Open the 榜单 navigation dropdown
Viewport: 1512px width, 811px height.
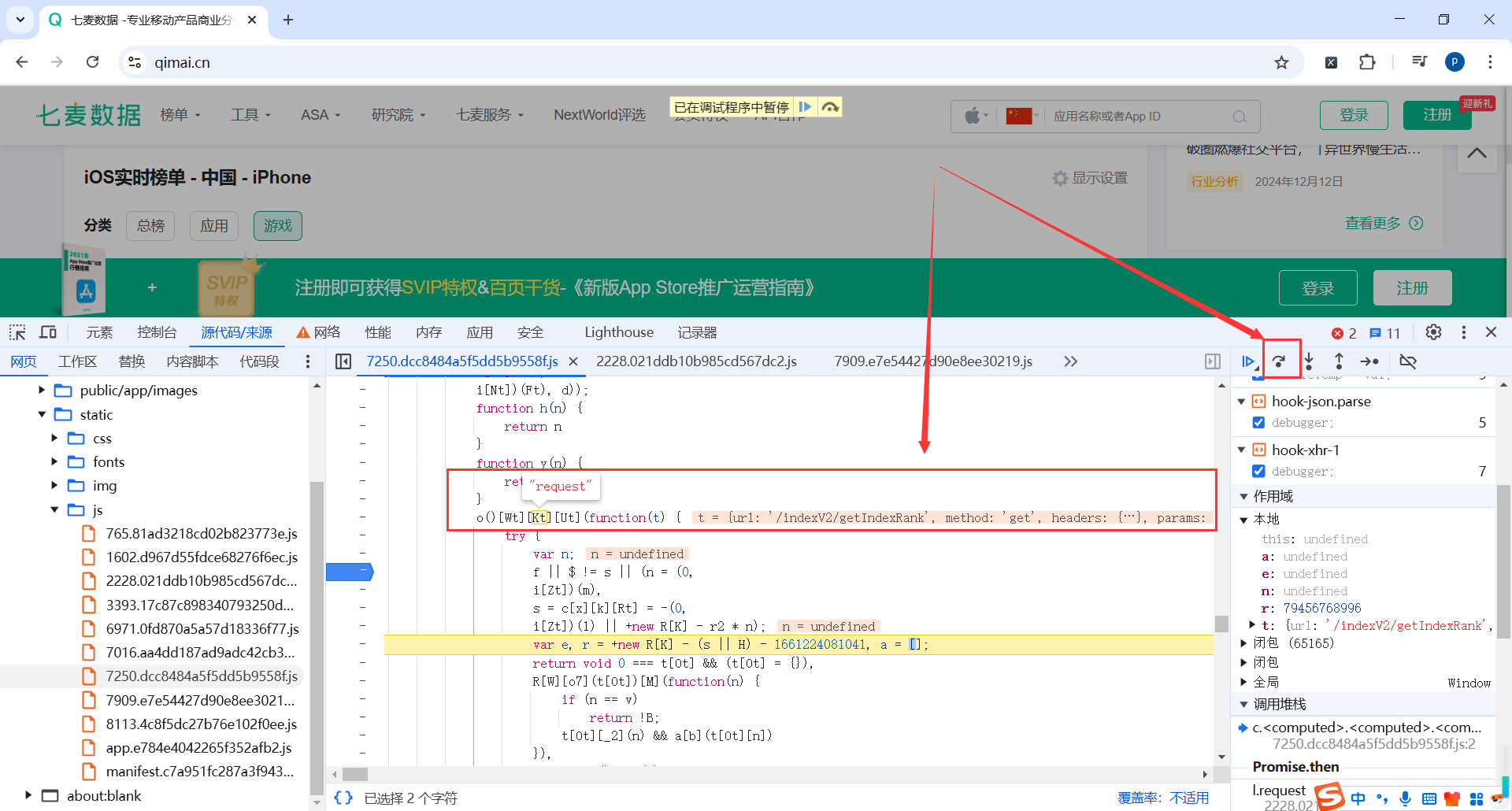(180, 115)
